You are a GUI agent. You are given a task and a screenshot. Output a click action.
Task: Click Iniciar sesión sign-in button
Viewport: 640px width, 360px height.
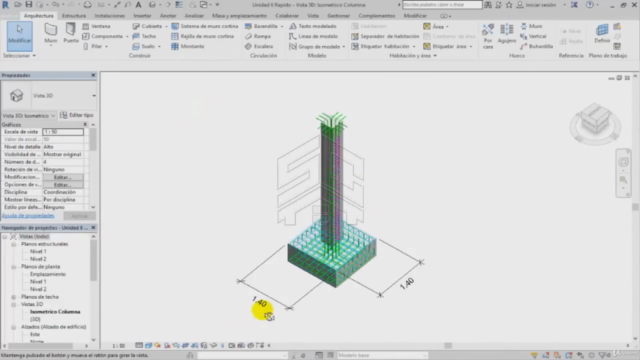pos(540,5)
